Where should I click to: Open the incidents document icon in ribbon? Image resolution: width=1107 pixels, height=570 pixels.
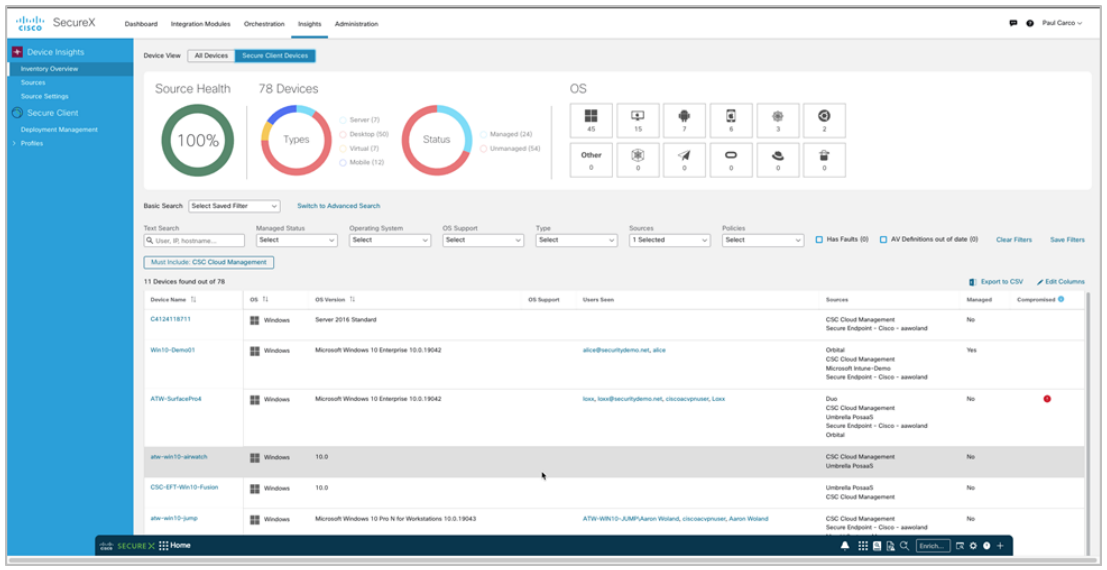(890, 546)
